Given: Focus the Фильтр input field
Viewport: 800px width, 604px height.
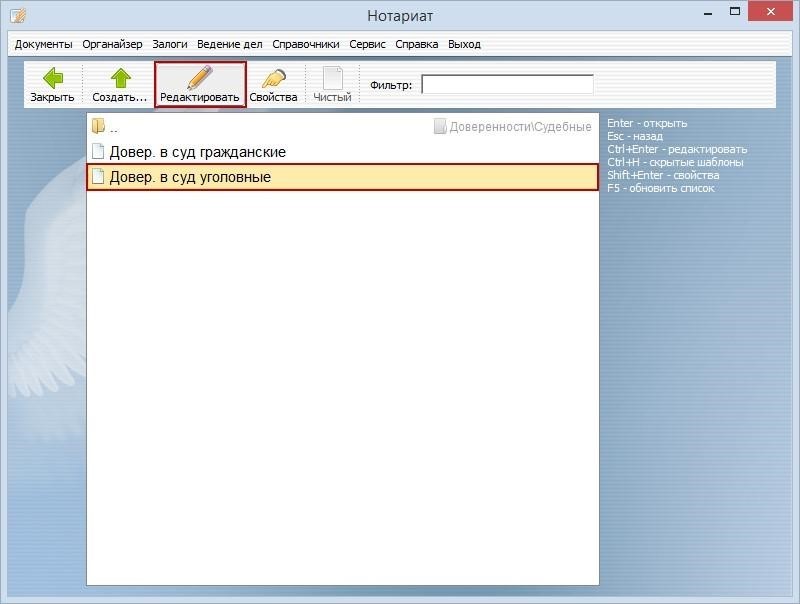Looking at the screenshot, I should [x=508, y=84].
